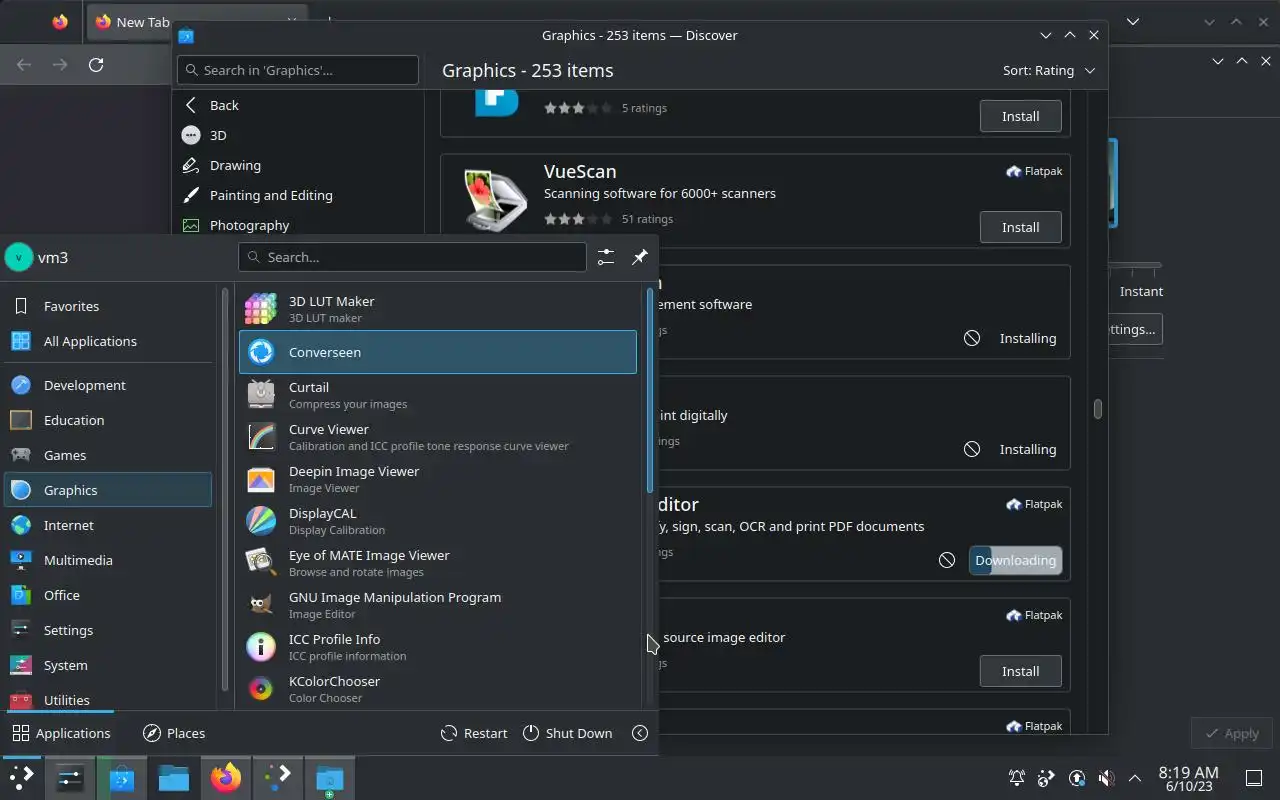This screenshot has width=1280, height=800.
Task: Toggle pin to keep launcher open
Action: [640, 257]
